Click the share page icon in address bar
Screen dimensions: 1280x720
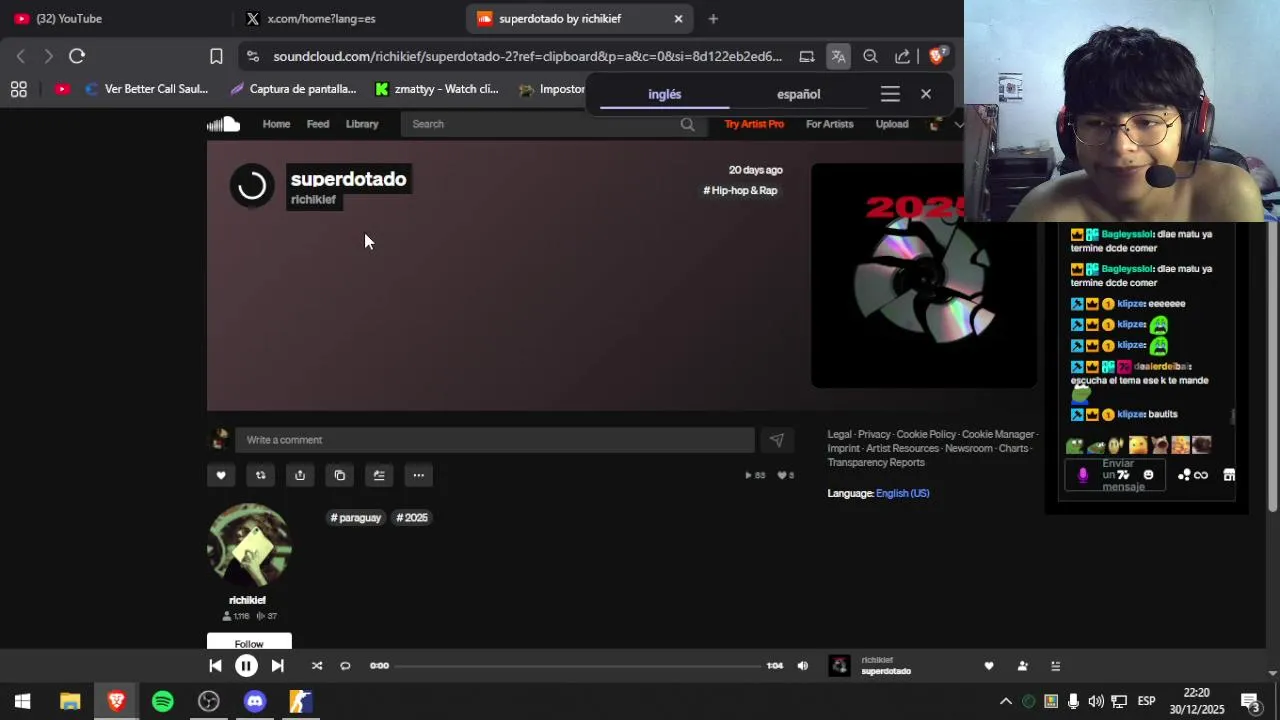902,57
